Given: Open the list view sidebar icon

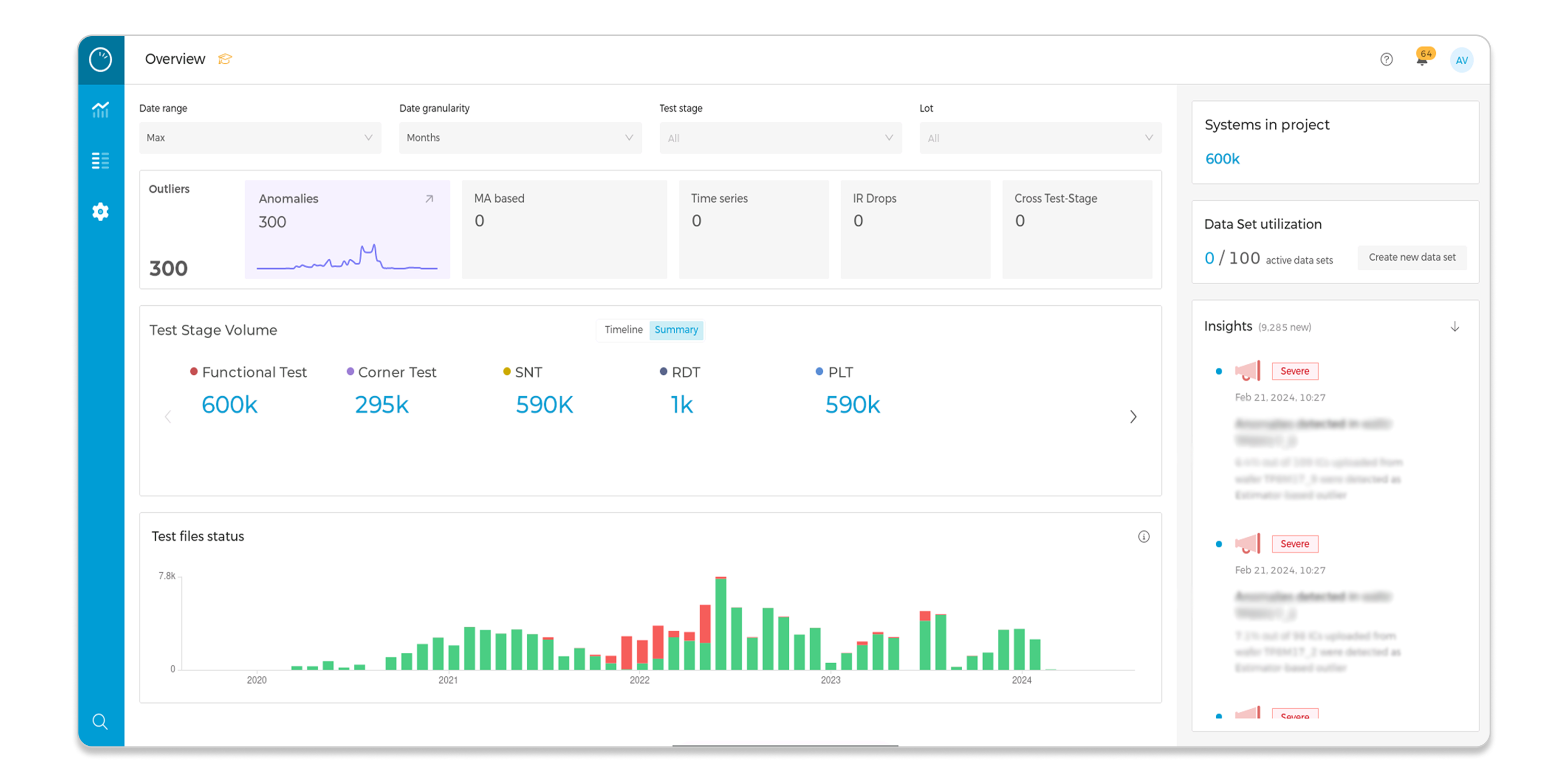Looking at the screenshot, I should coord(100,160).
